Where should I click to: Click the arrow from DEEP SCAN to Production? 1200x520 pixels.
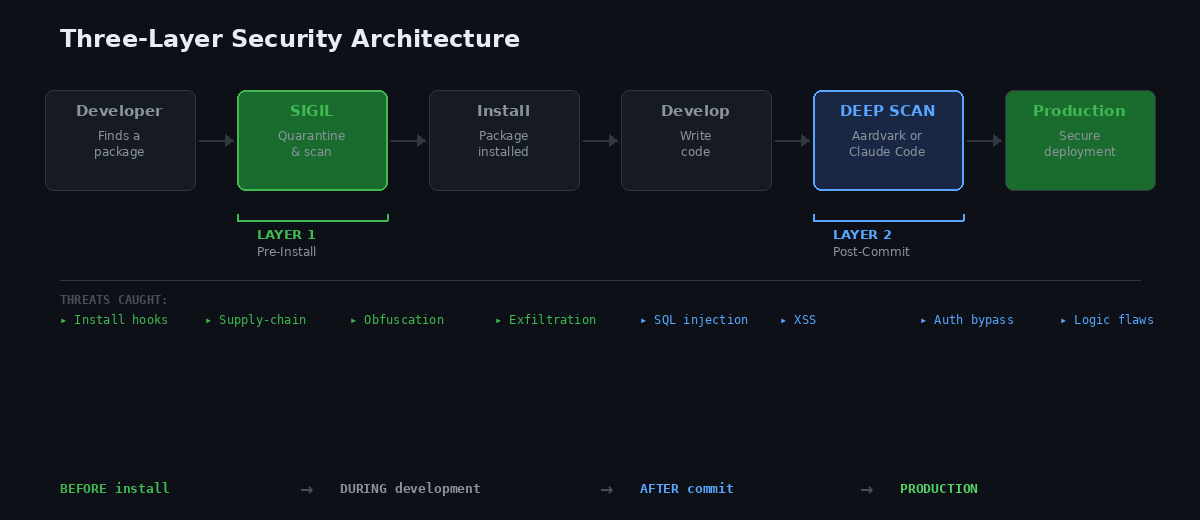[984, 141]
